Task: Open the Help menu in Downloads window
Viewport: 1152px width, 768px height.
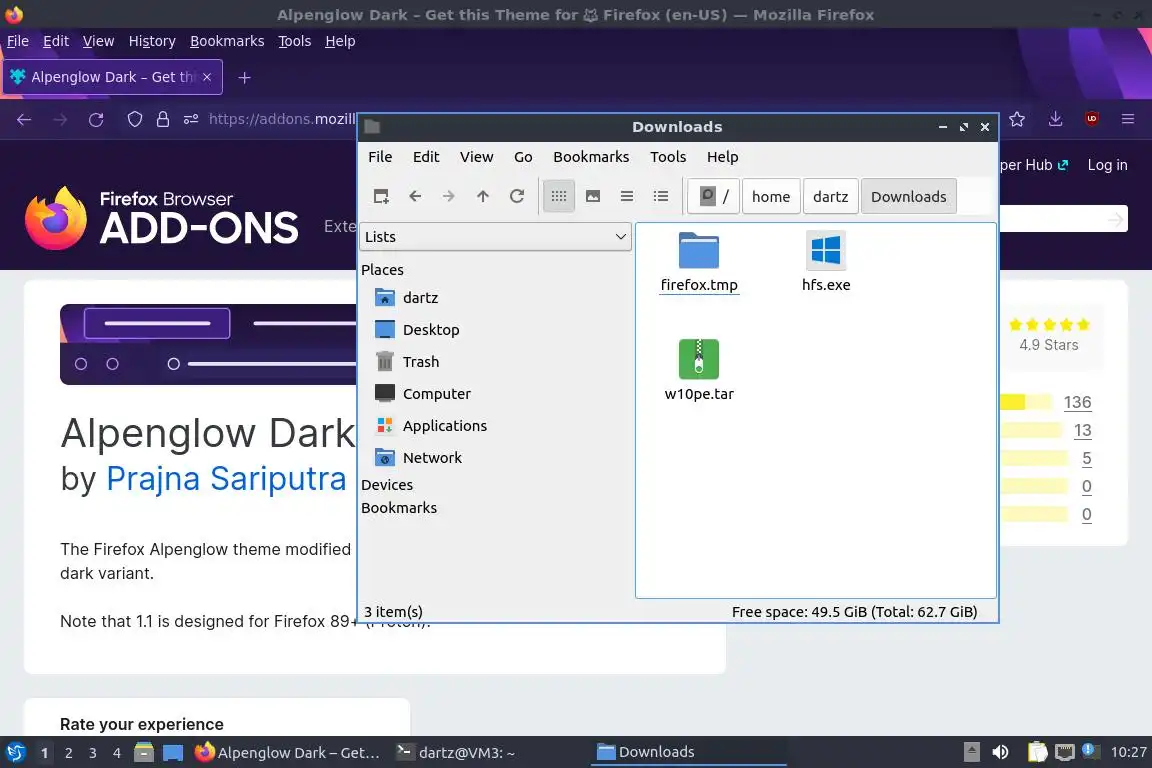Action: tap(722, 157)
